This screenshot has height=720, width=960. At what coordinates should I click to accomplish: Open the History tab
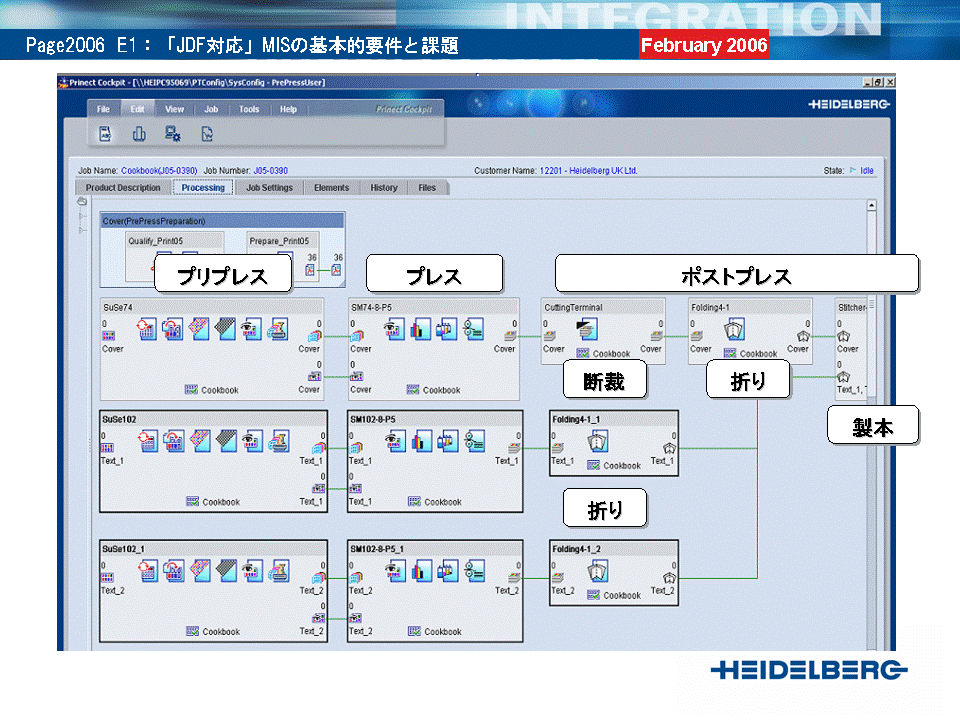click(x=384, y=188)
